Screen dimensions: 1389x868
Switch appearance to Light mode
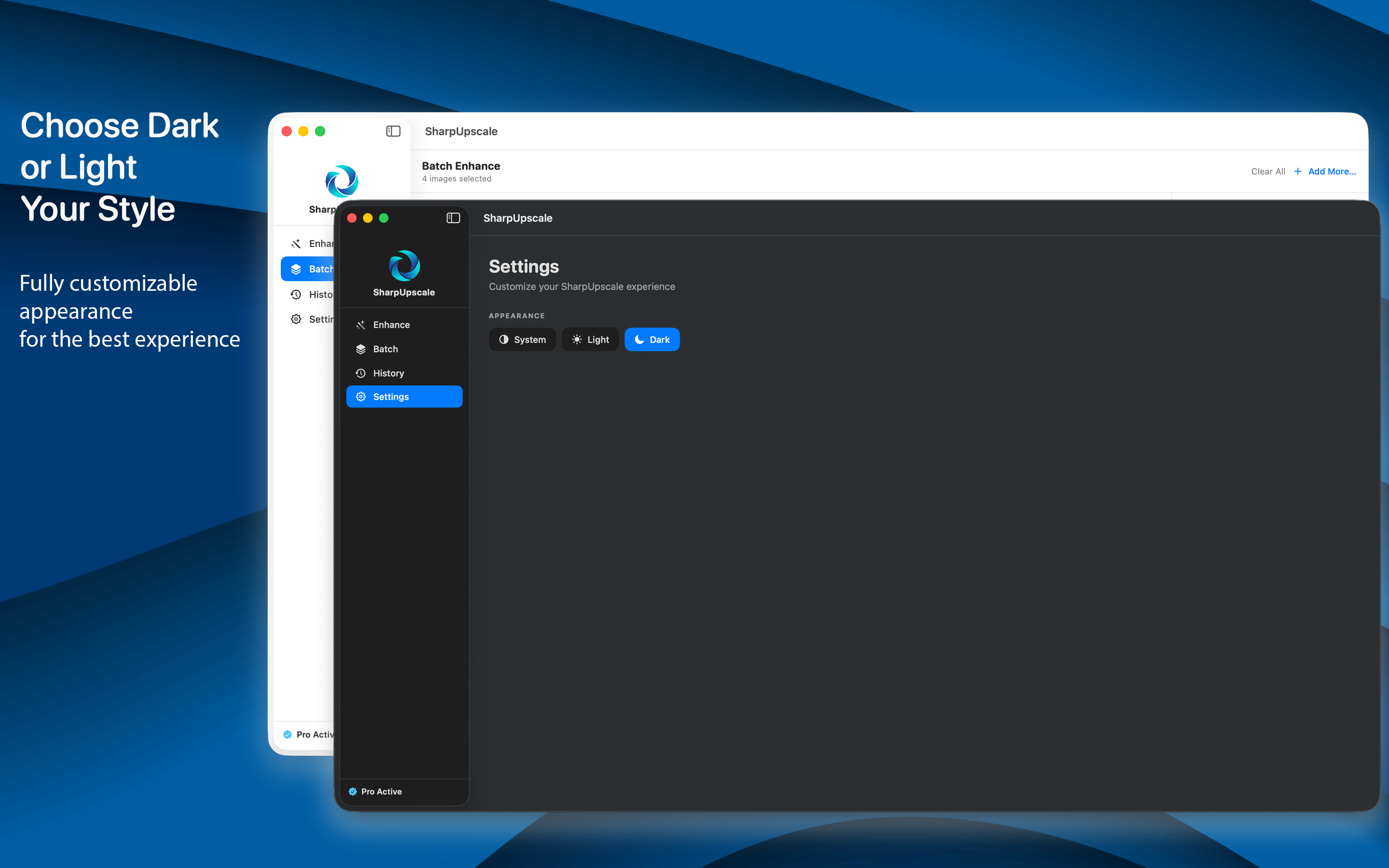tap(589, 339)
